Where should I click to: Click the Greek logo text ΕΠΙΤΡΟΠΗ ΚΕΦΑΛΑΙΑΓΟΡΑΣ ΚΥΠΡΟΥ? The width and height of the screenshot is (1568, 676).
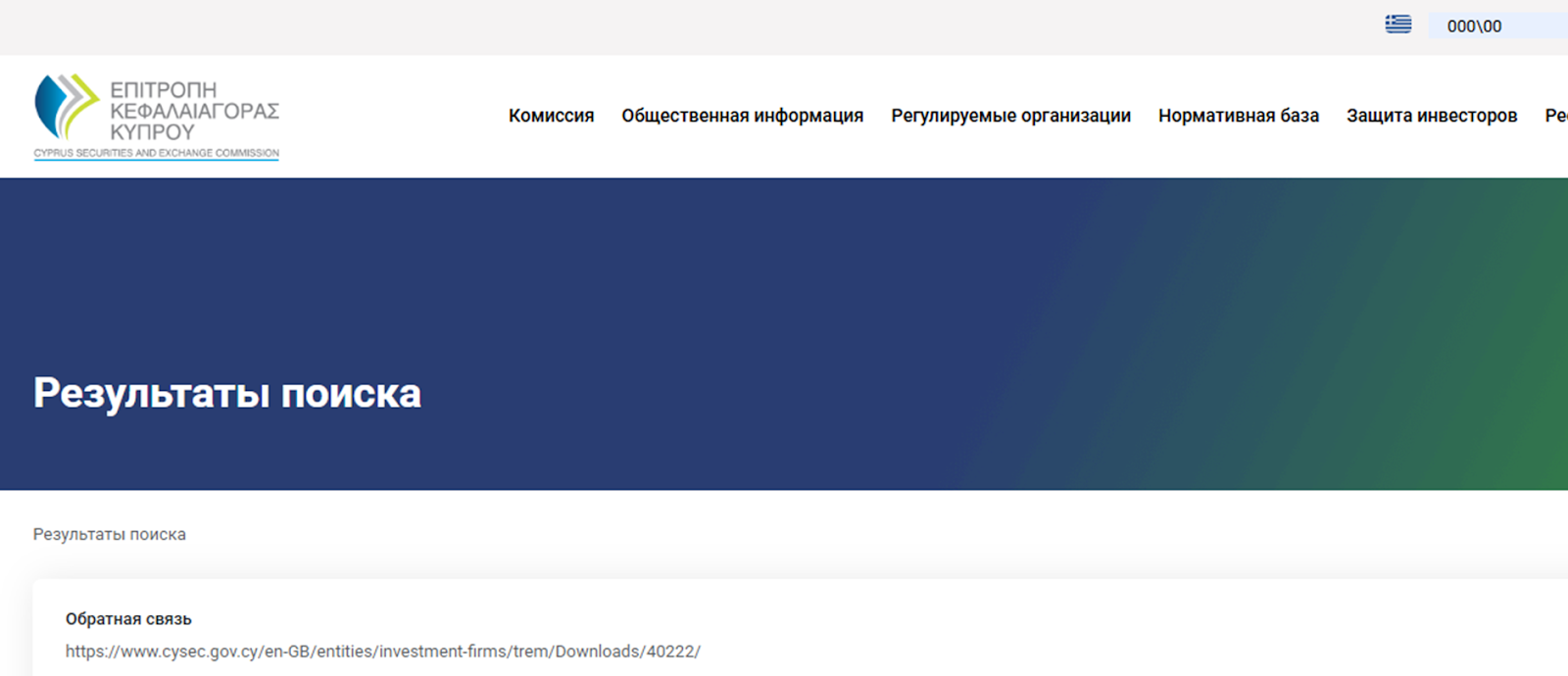(194, 110)
